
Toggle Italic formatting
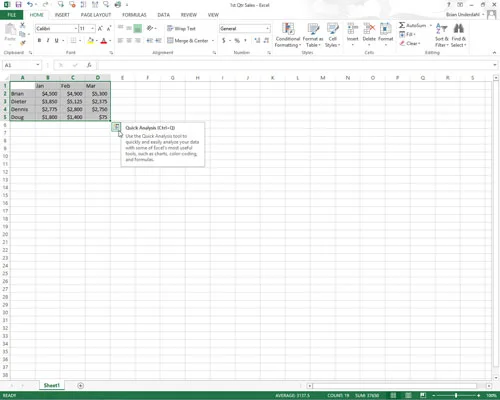(x=48, y=40)
